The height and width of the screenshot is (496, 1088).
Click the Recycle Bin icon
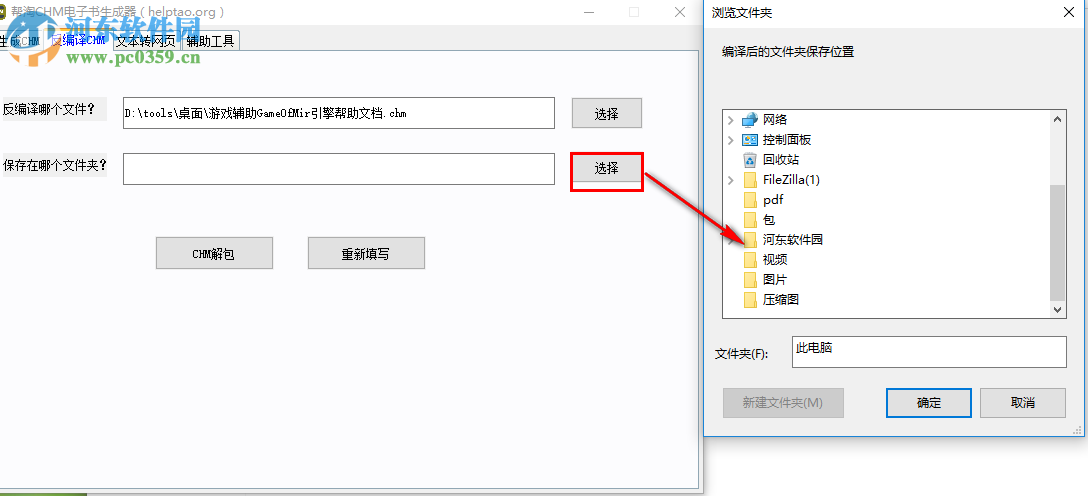[x=749, y=160]
